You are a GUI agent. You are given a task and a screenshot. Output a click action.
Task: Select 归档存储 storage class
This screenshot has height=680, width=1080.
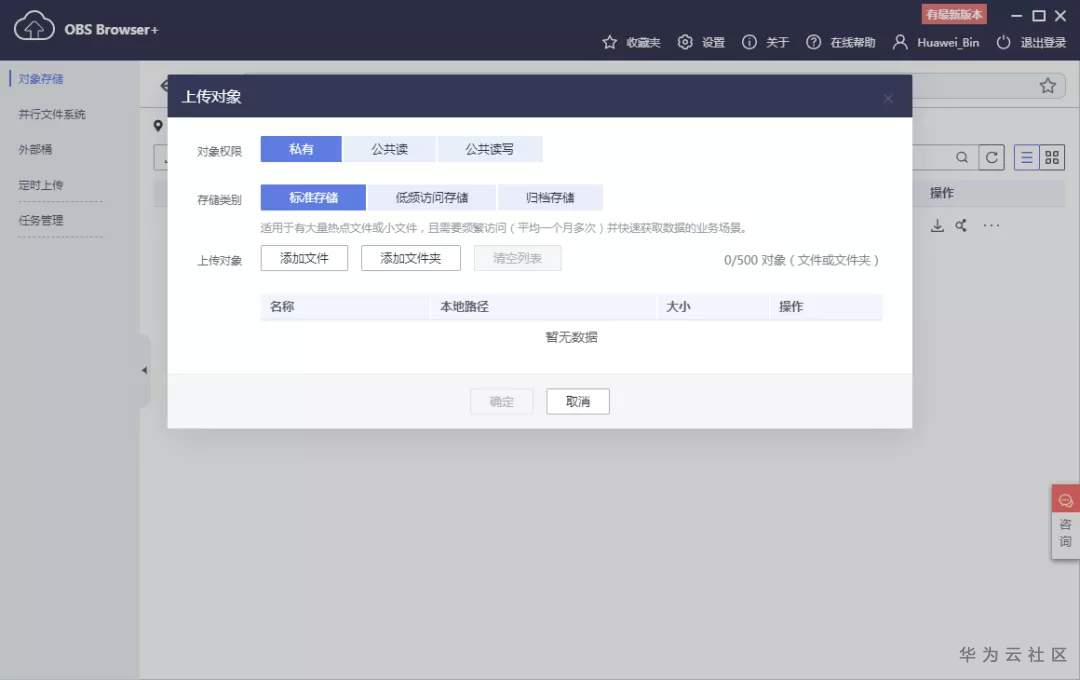(550, 197)
